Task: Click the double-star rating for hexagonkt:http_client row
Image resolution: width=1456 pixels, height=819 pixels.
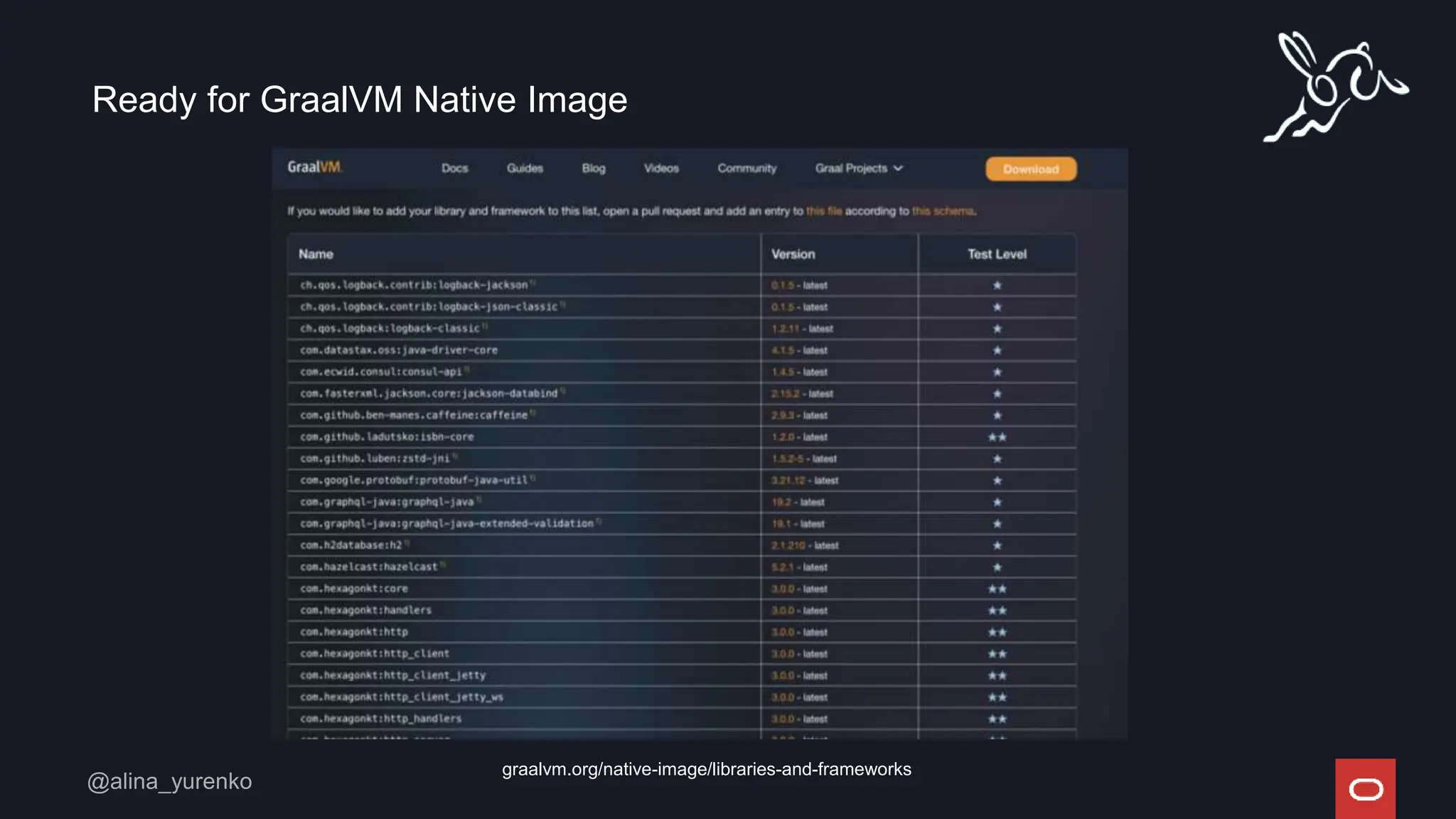Action: pyautogui.click(x=997, y=654)
